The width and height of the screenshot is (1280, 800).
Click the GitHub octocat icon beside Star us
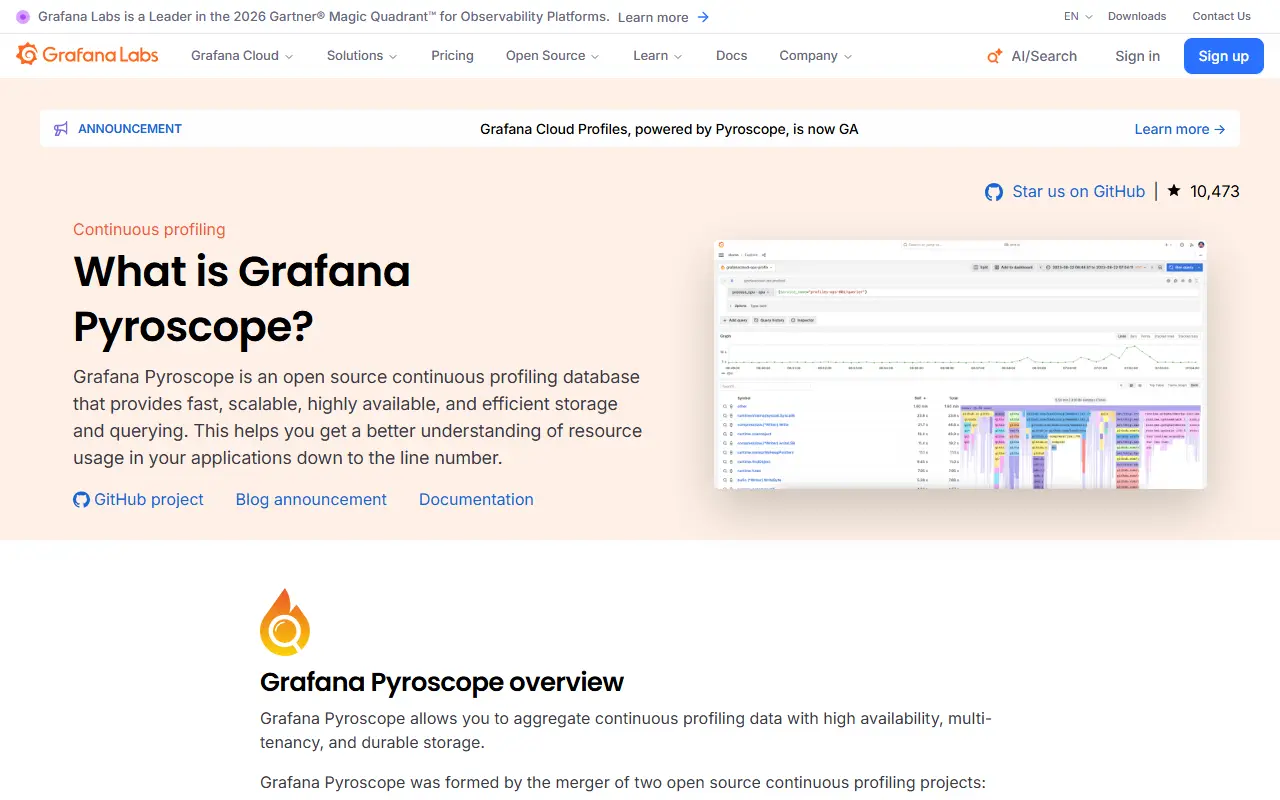994,192
